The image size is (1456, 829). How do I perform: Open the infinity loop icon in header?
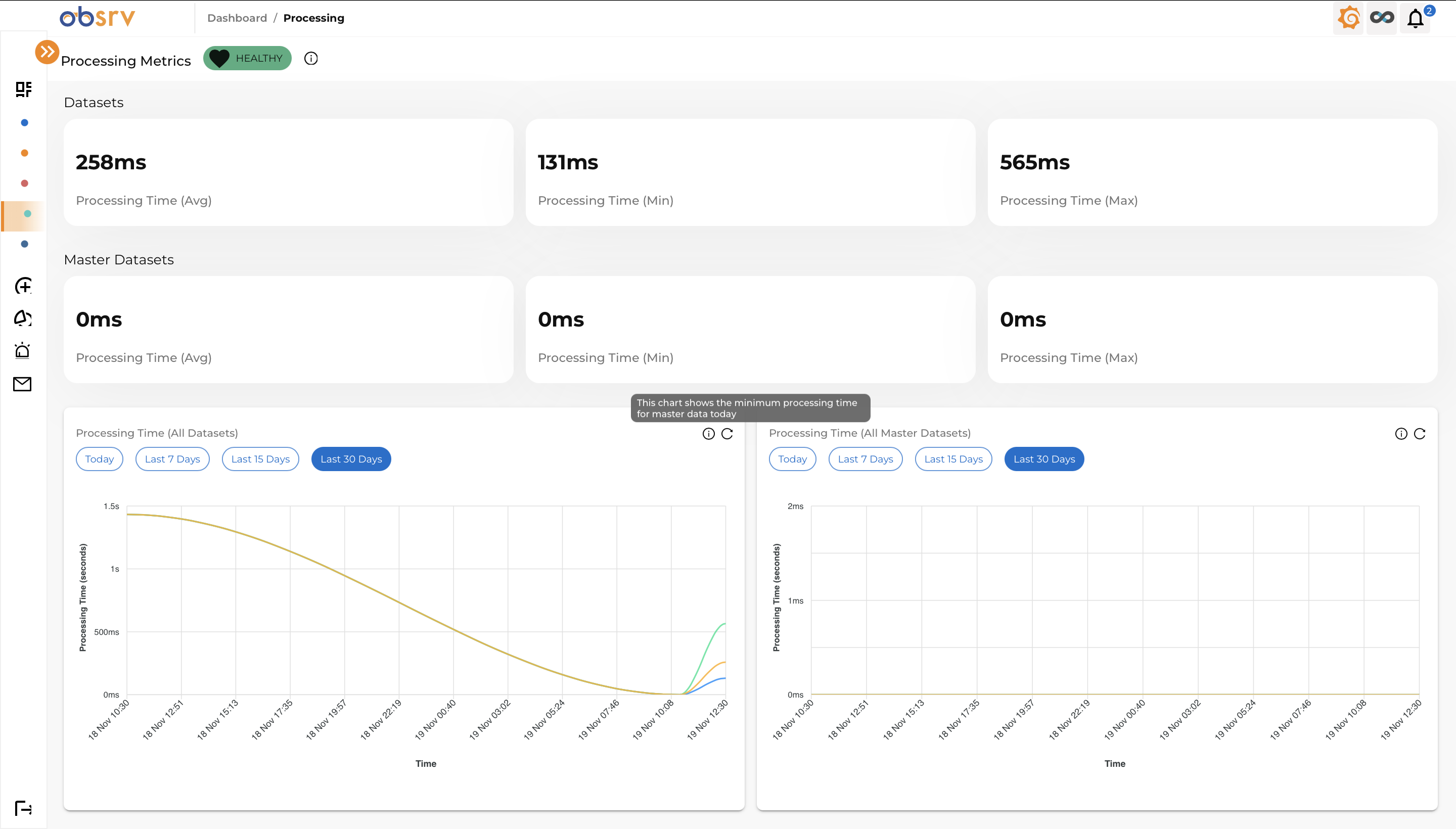1381,18
